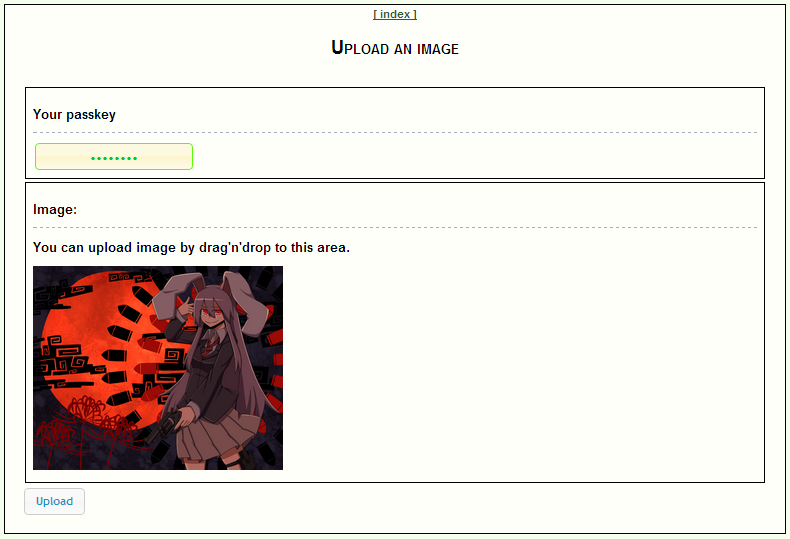This screenshot has height=539, width=790.
Task: Click the Upload an image heading
Action: [394, 48]
